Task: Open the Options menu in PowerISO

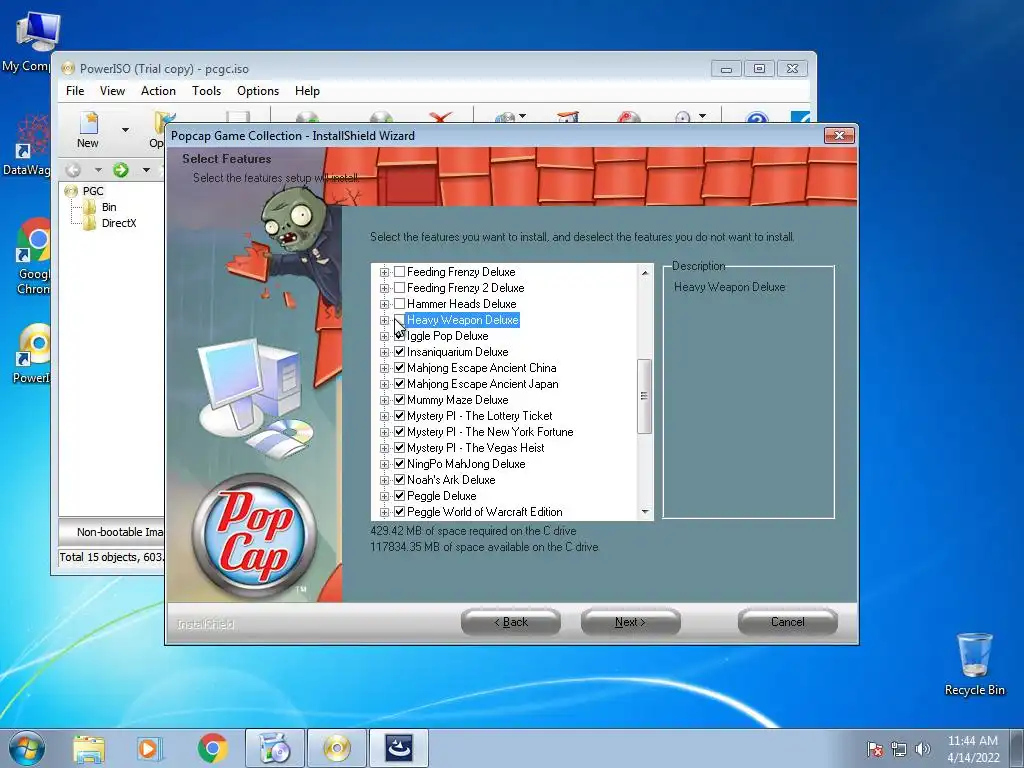Action: (x=258, y=91)
